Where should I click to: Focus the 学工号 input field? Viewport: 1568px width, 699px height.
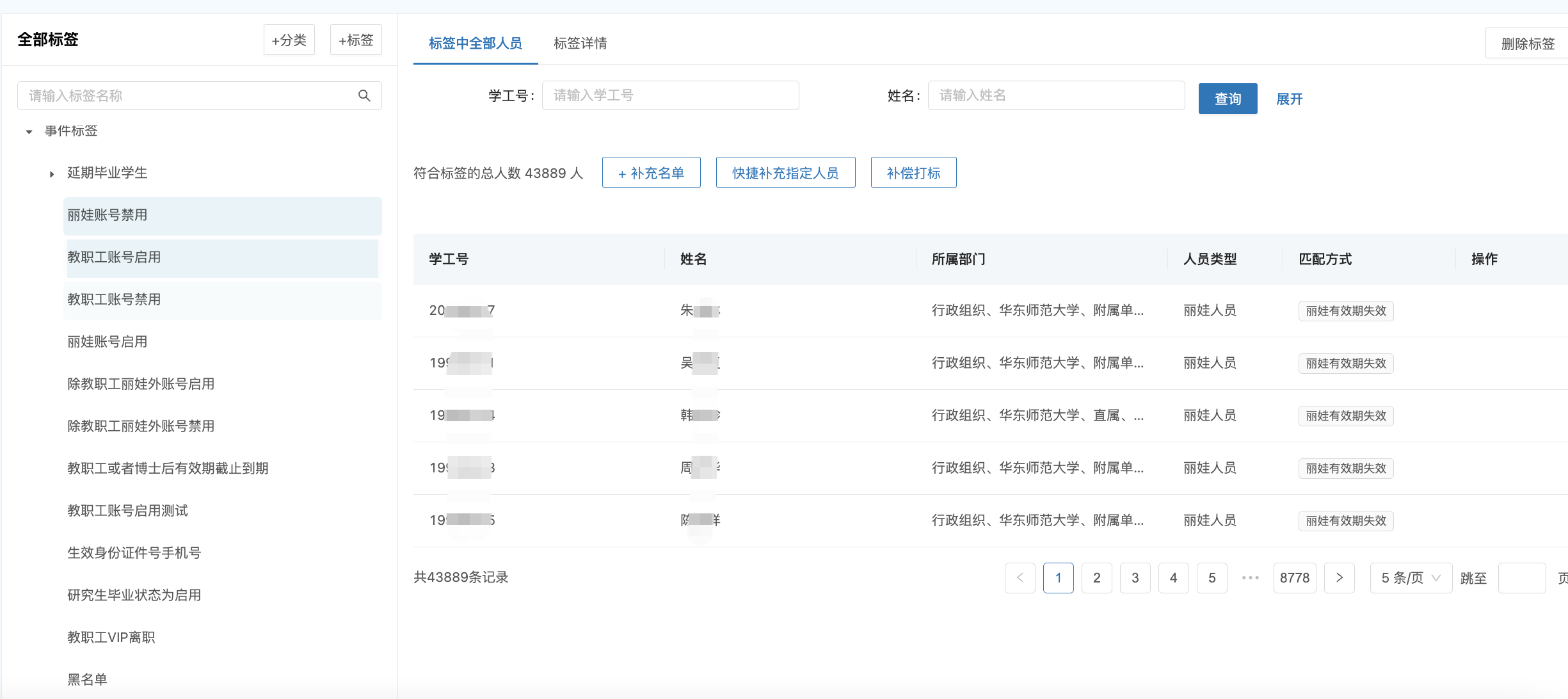coord(670,95)
